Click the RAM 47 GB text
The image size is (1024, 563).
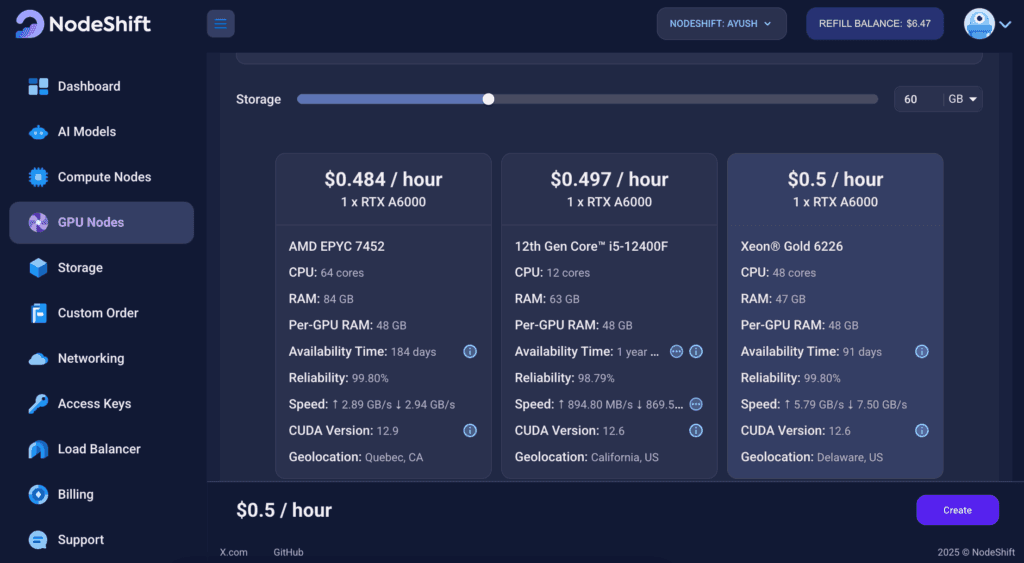coord(773,299)
